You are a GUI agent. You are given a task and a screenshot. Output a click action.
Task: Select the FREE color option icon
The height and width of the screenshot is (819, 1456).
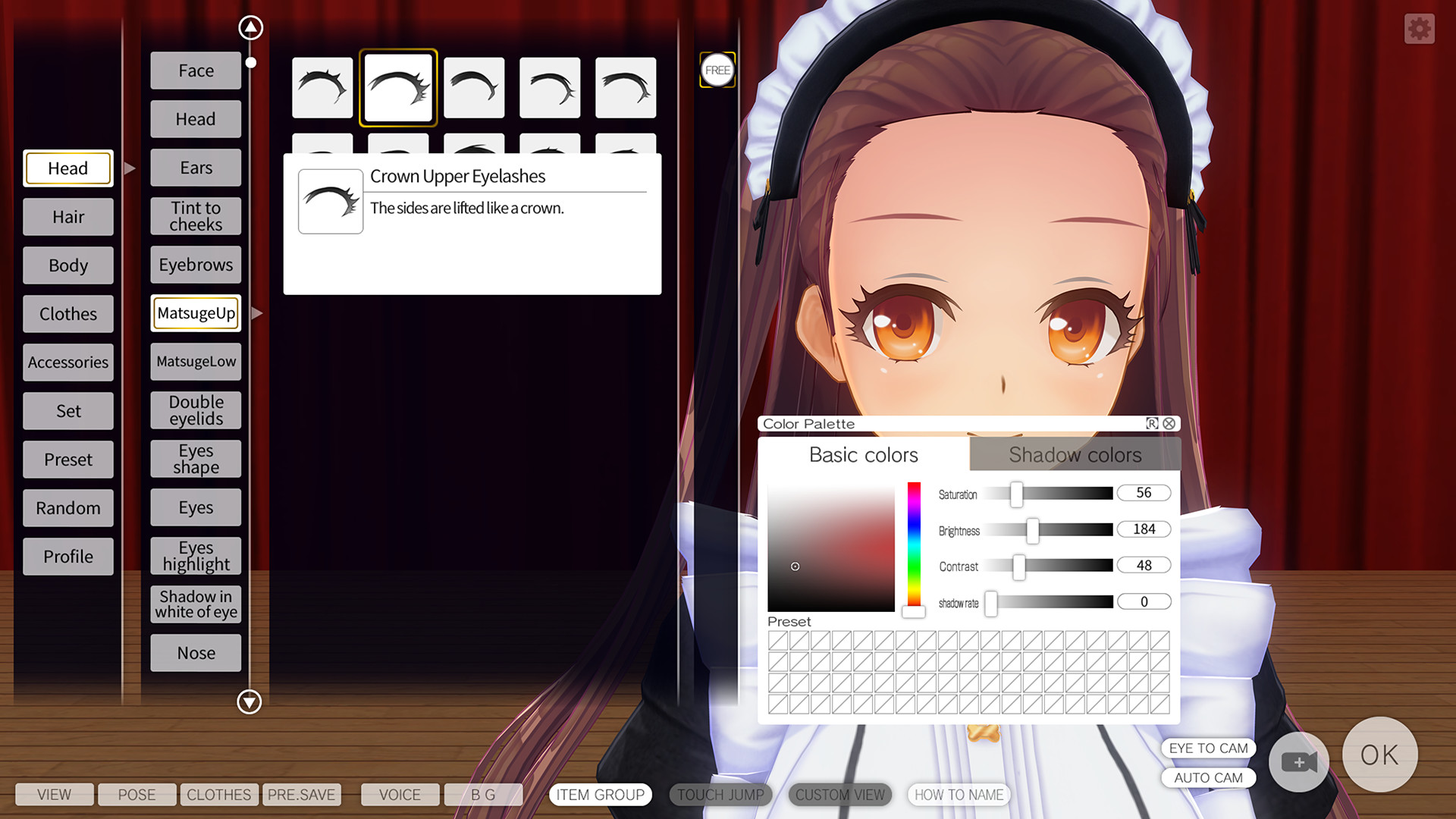click(x=717, y=70)
